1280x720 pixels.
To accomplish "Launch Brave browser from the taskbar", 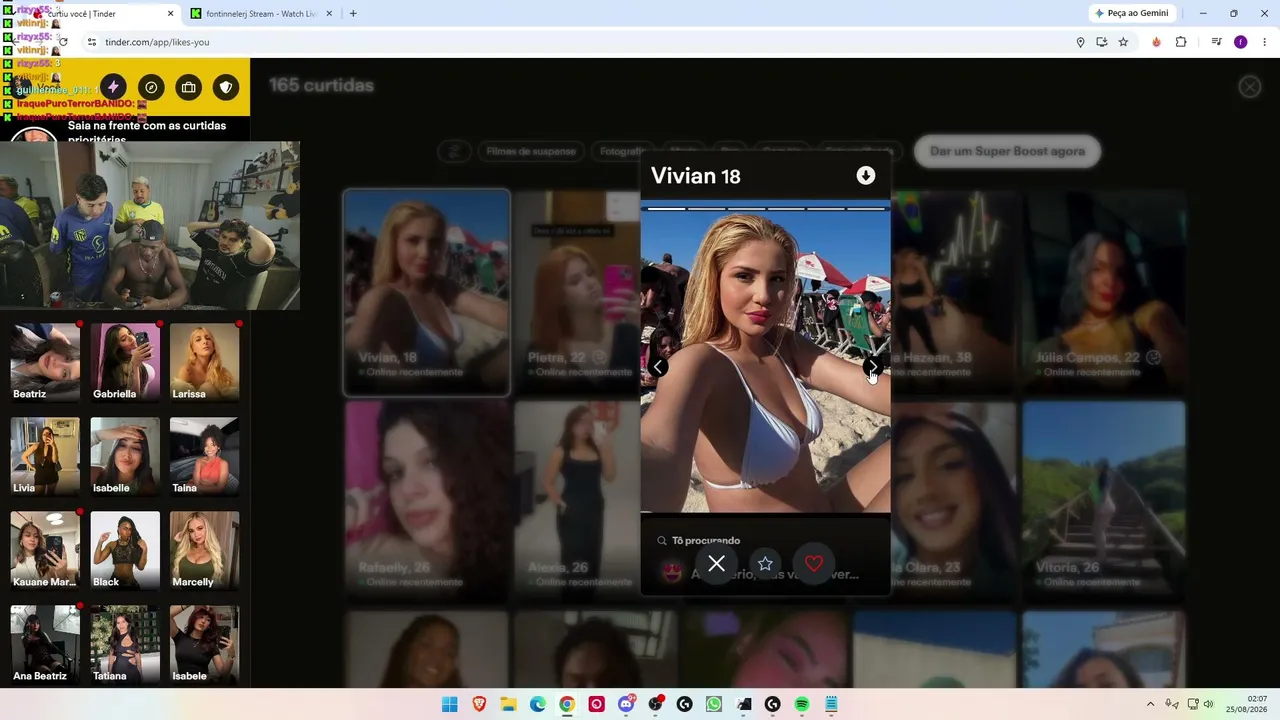I will tap(479, 704).
